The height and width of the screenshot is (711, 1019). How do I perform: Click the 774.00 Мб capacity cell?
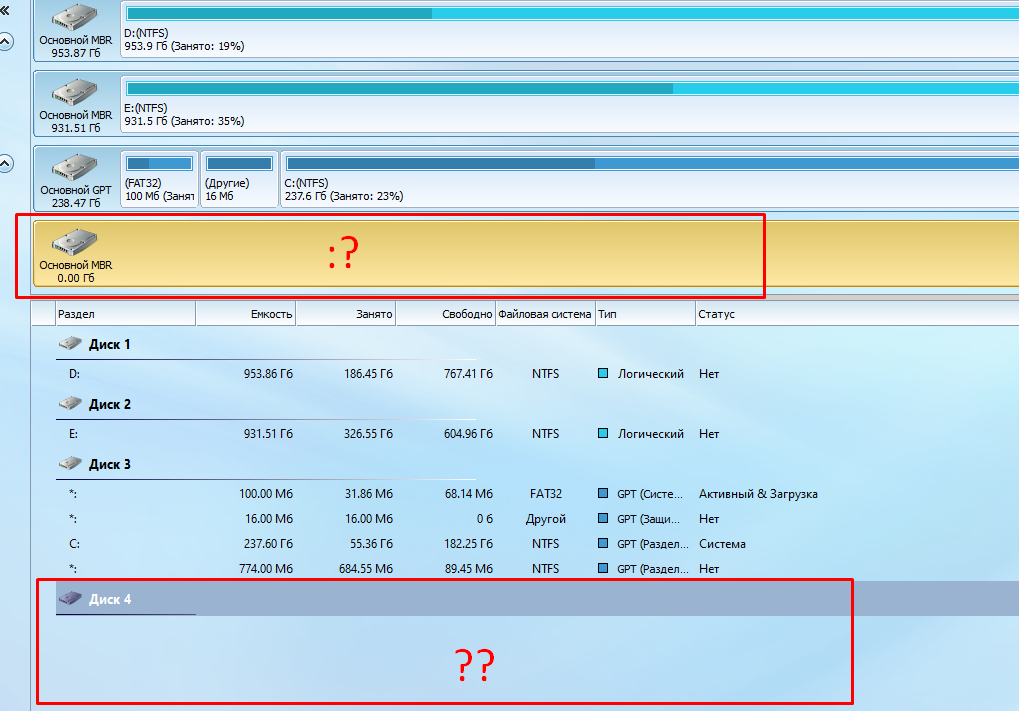266,569
